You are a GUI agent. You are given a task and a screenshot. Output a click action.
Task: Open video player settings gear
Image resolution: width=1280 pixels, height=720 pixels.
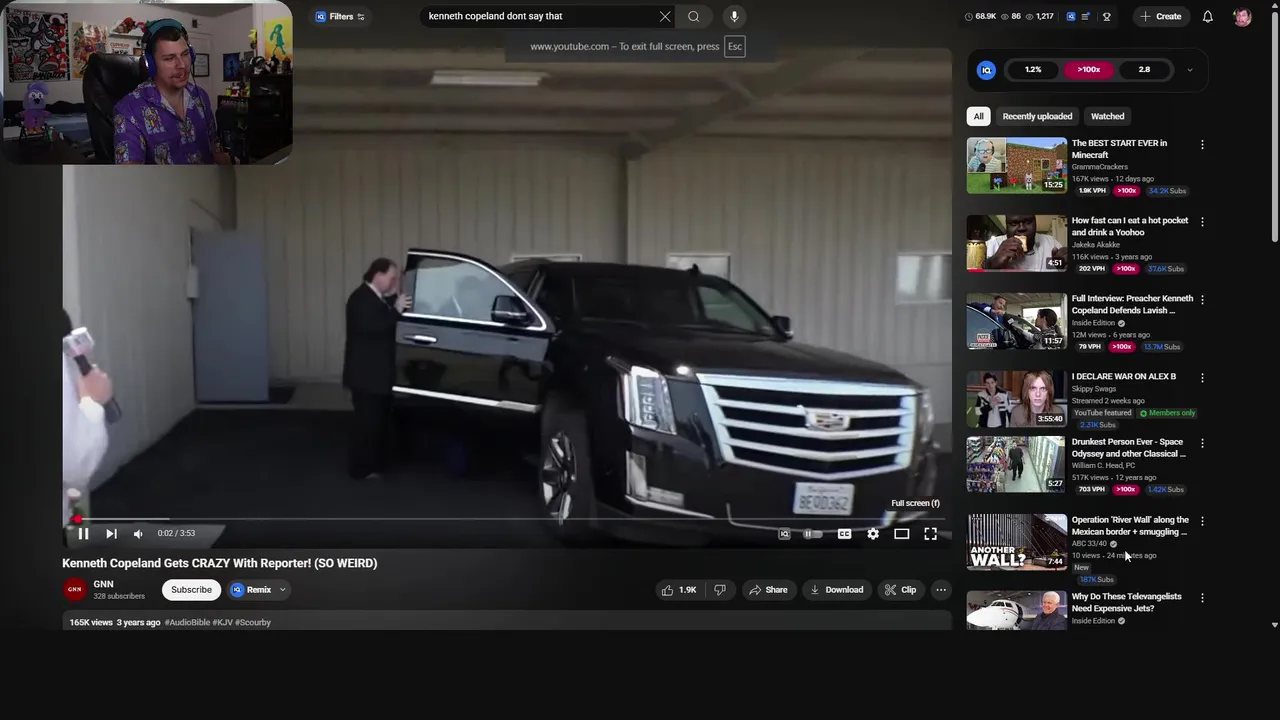click(873, 534)
